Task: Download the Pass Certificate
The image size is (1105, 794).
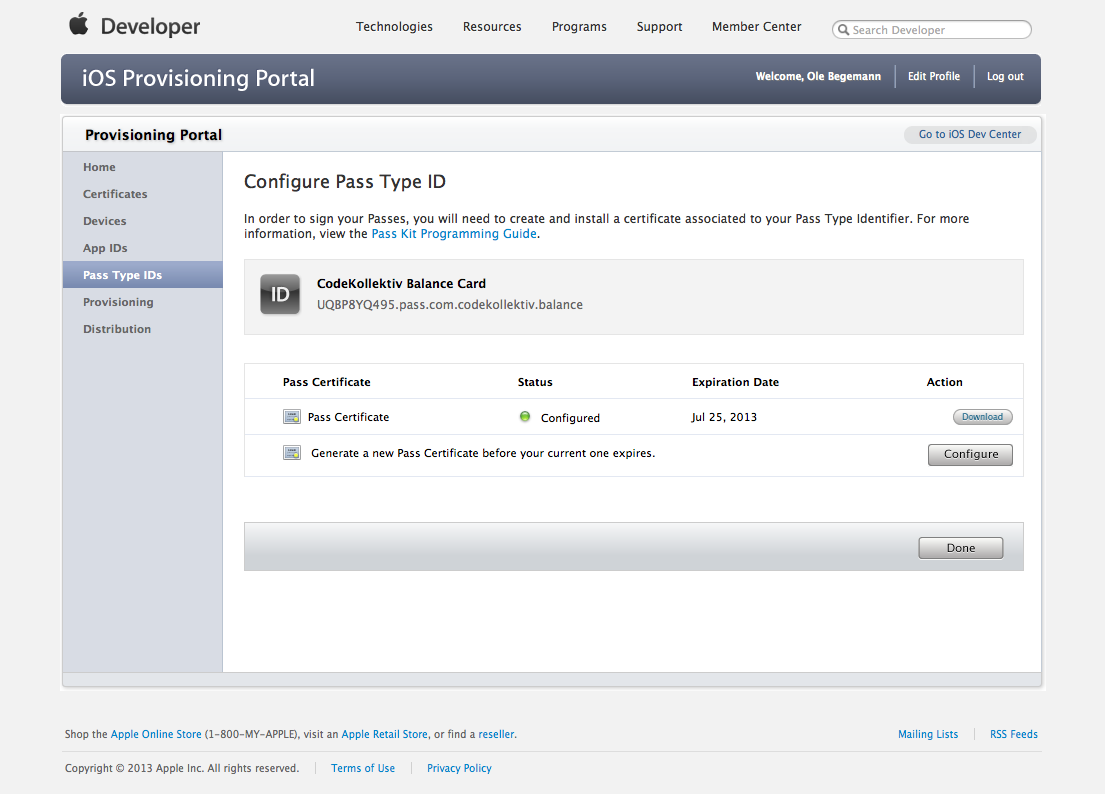Action: point(982,417)
